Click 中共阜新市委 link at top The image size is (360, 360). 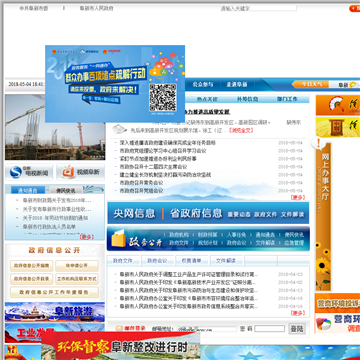(x=33, y=8)
